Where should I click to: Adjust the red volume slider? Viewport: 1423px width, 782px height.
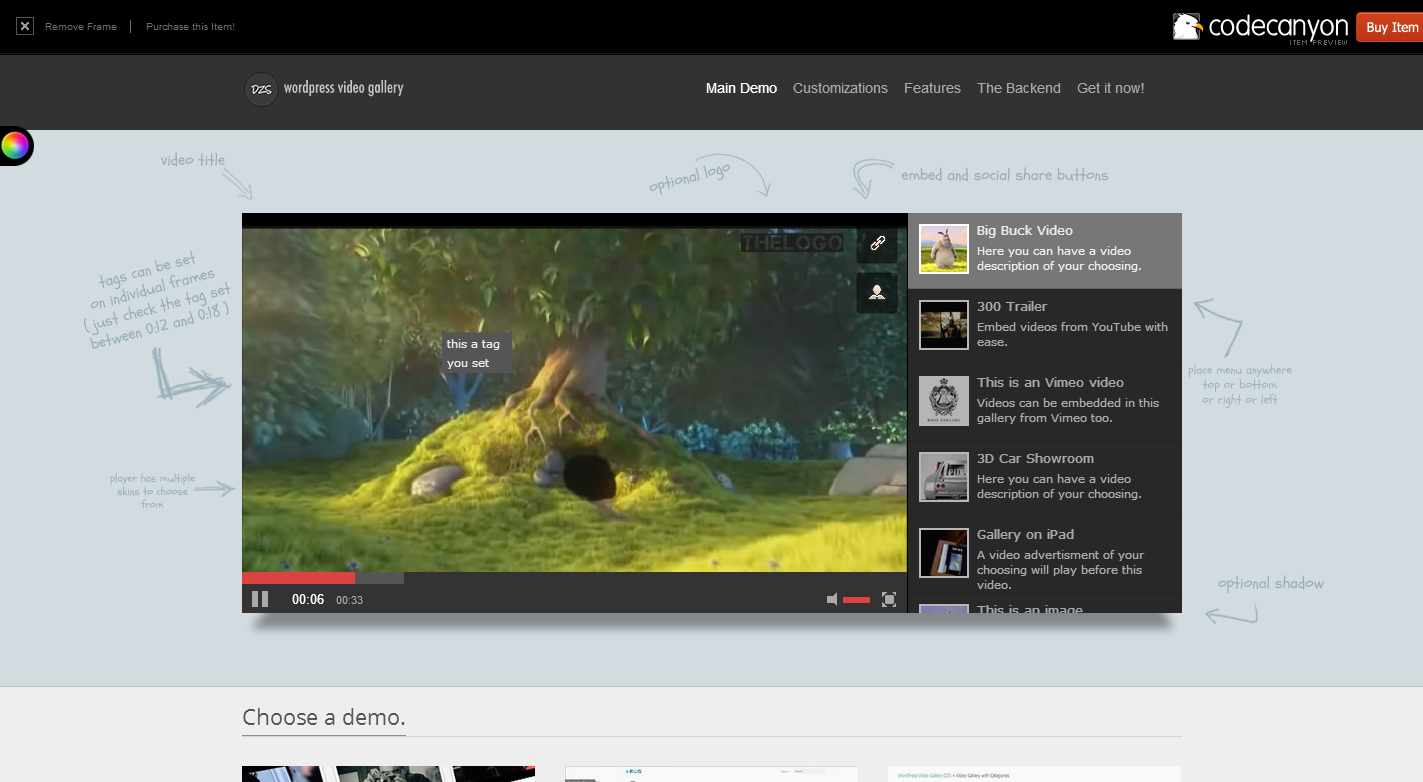[x=857, y=600]
